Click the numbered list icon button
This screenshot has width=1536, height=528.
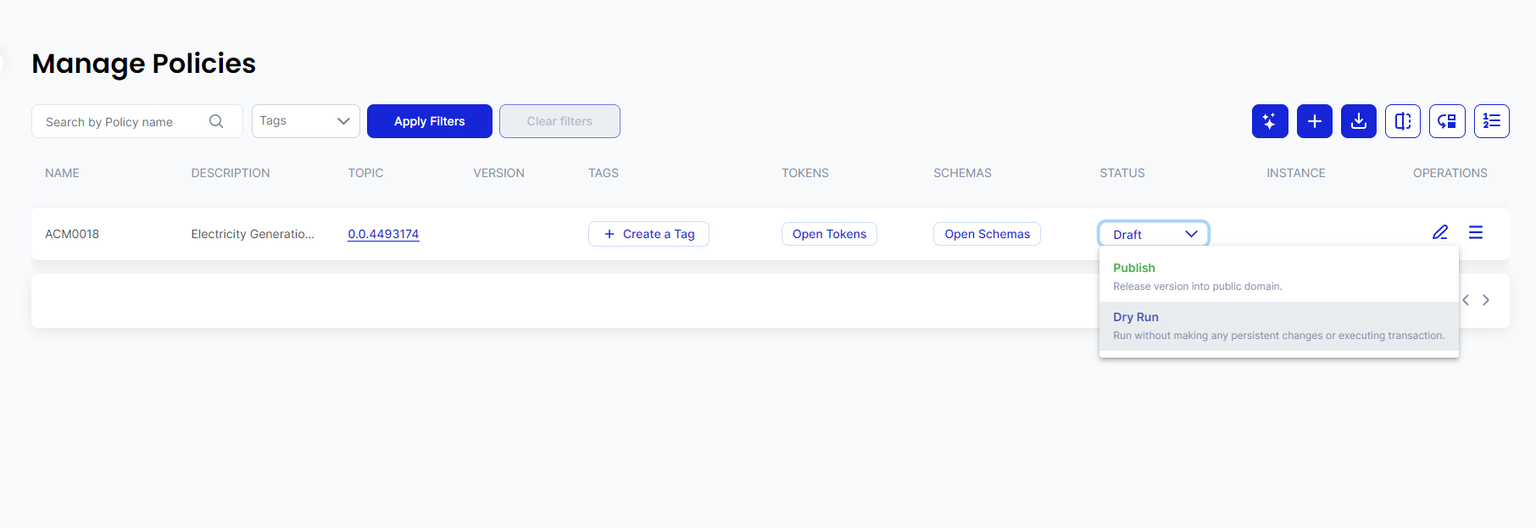tap(1492, 121)
